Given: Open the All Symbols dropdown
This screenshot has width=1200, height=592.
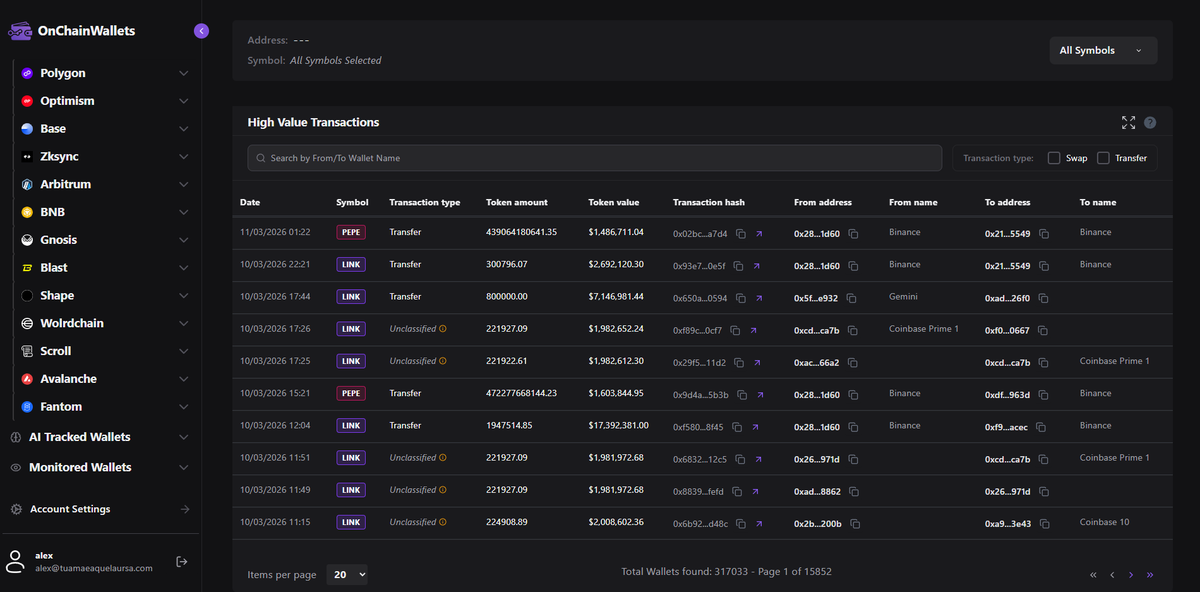Looking at the screenshot, I should (x=1103, y=49).
